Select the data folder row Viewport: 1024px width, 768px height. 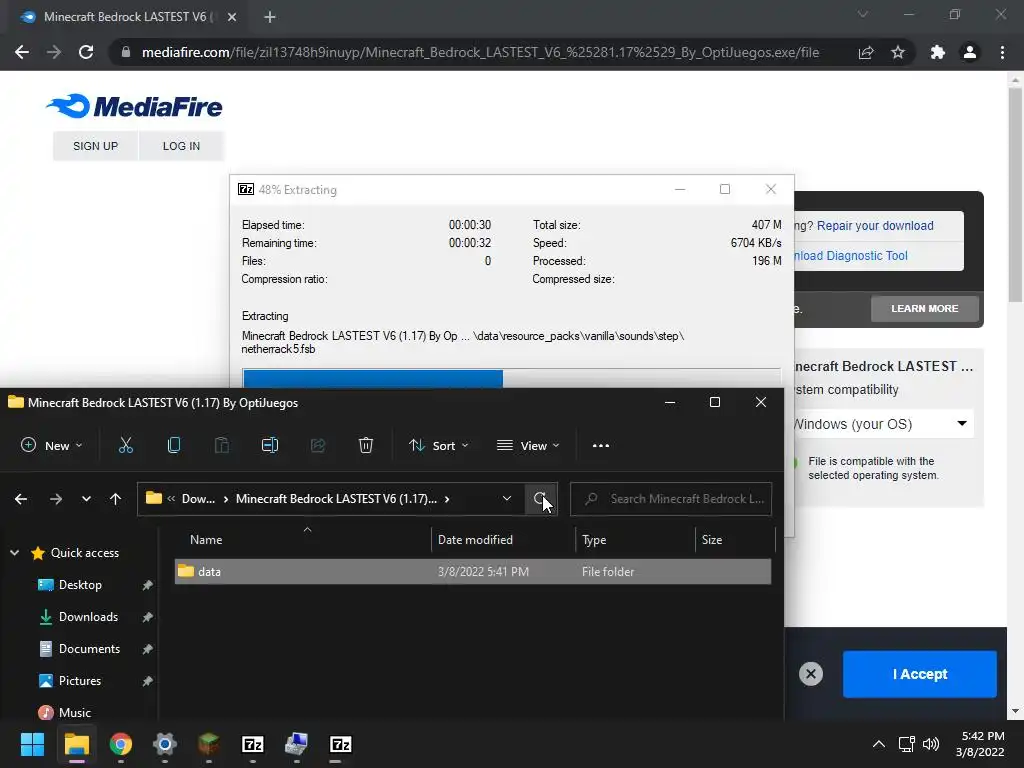pyautogui.click(x=473, y=571)
